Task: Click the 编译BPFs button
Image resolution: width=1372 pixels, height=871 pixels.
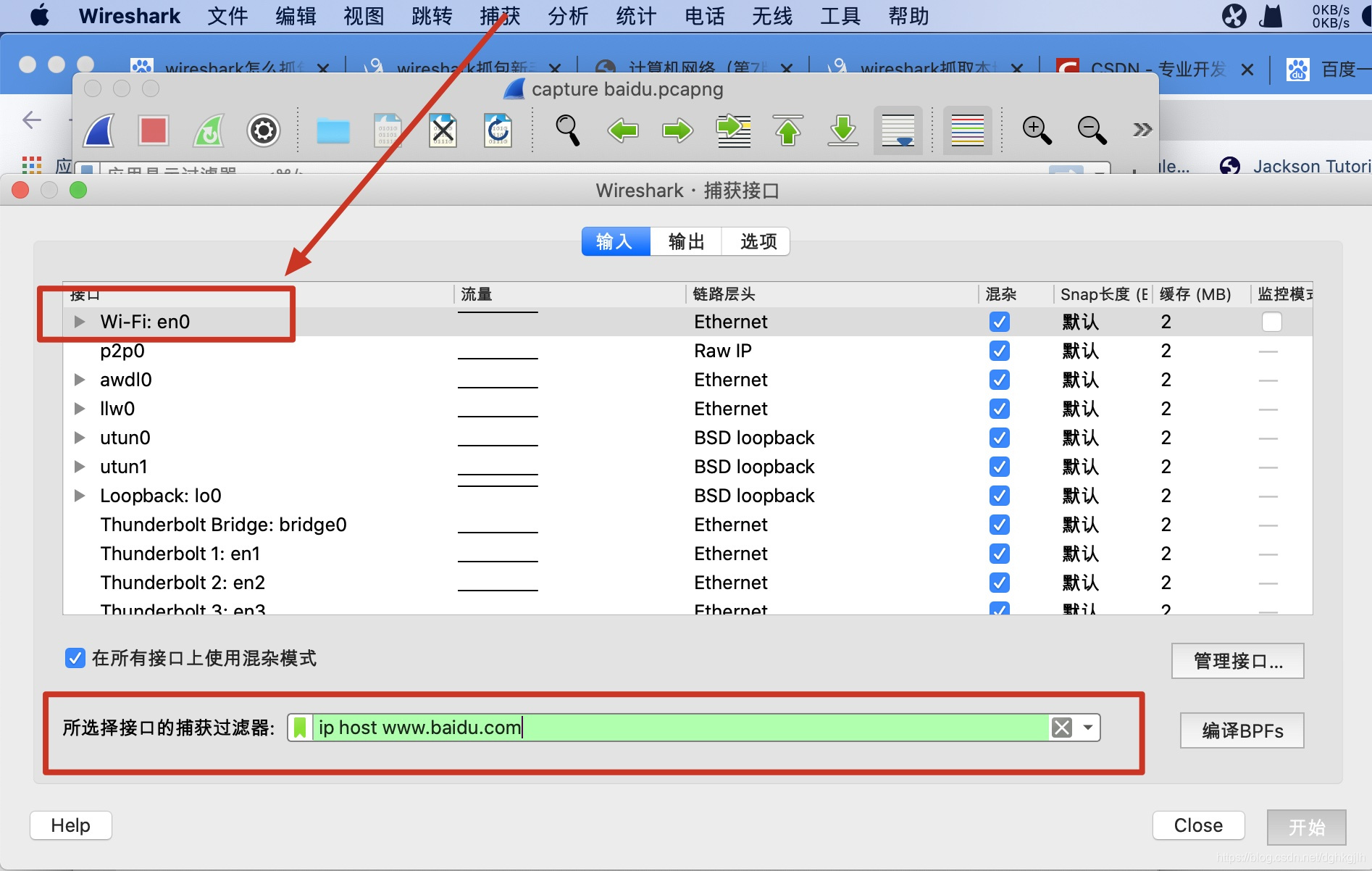Action: pyautogui.click(x=1242, y=730)
